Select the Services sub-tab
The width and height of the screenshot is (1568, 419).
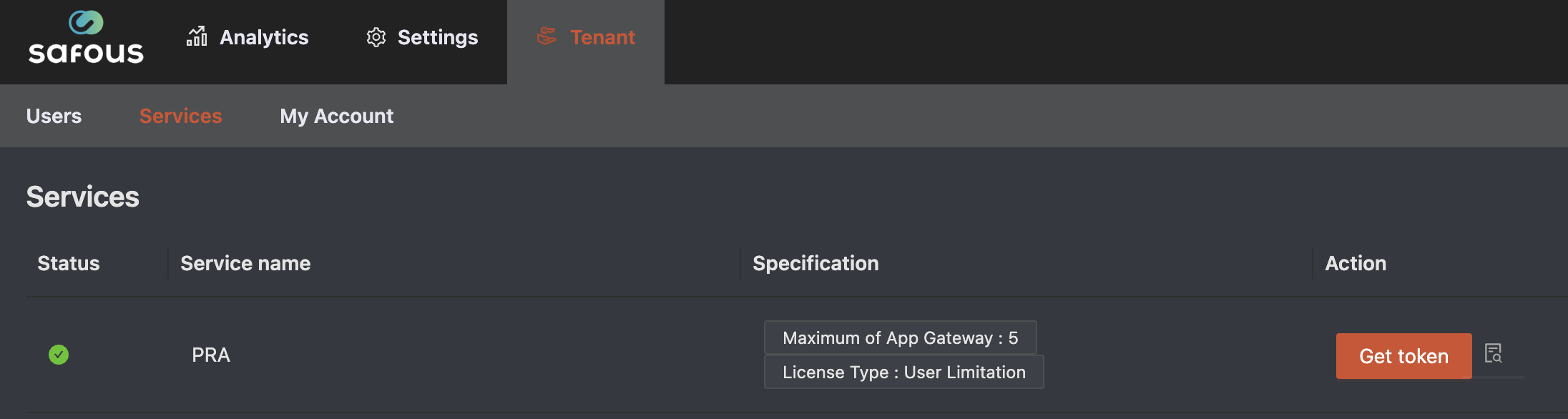(180, 116)
